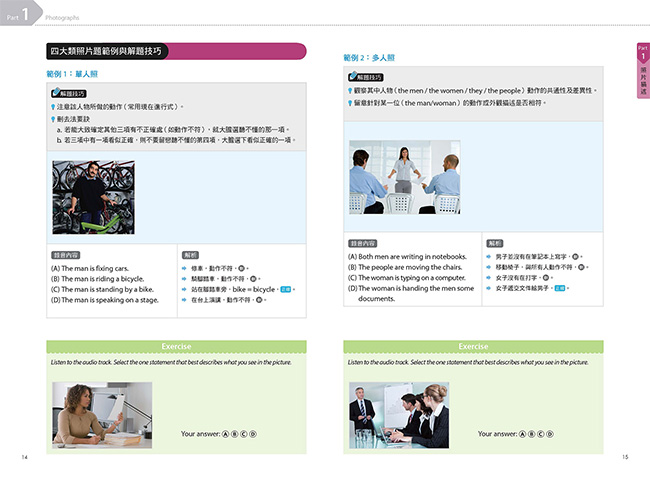Click the circled X after 男子並沒有在筆記本上寫字
The height and width of the screenshot is (480, 650).
[x=575, y=257]
